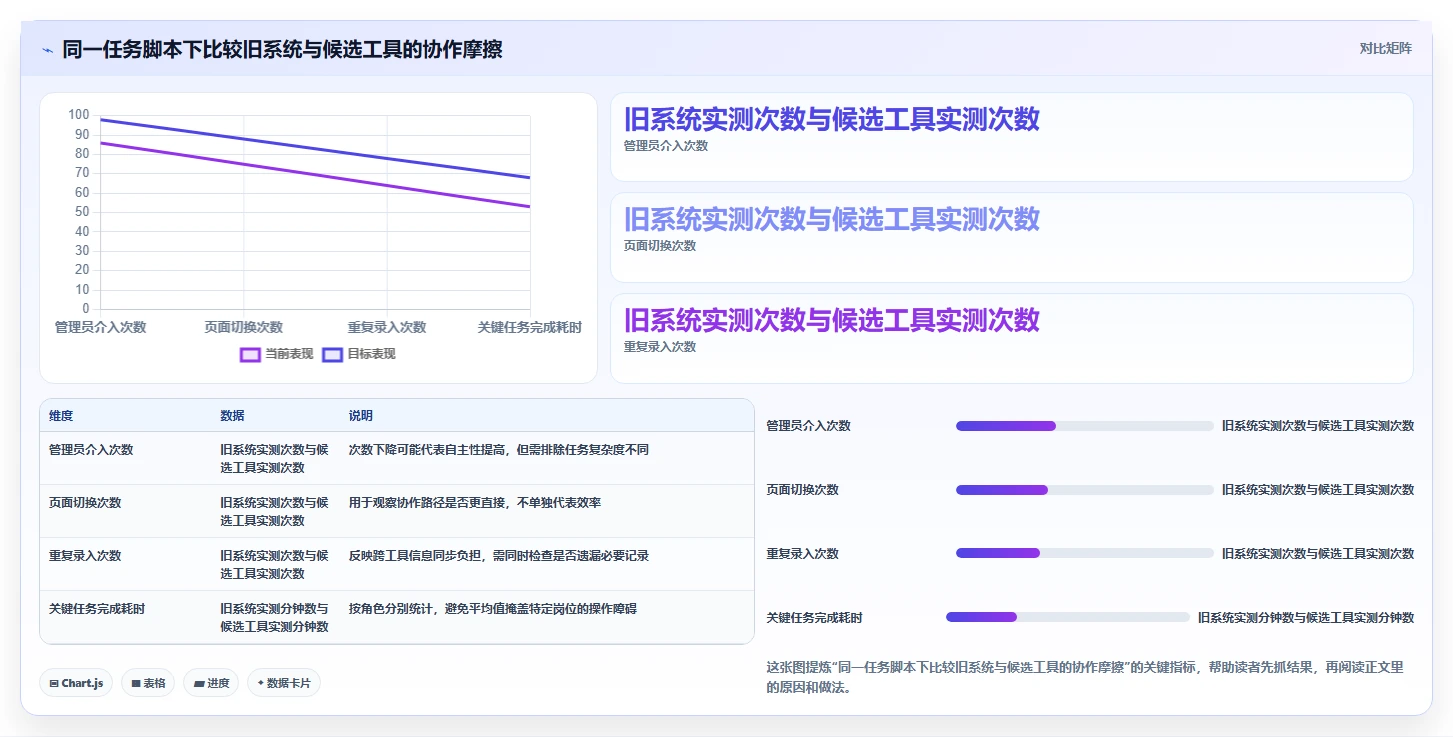1453x737 pixels.
Task: Click the icon inside the 表格 chip
Action: click(136, 683)
